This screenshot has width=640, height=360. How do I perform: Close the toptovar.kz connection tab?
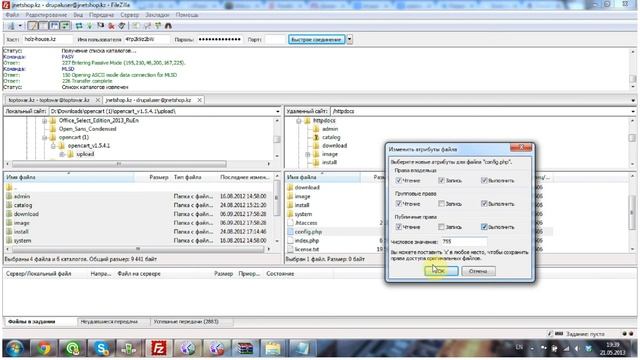[x=98, y=100]
